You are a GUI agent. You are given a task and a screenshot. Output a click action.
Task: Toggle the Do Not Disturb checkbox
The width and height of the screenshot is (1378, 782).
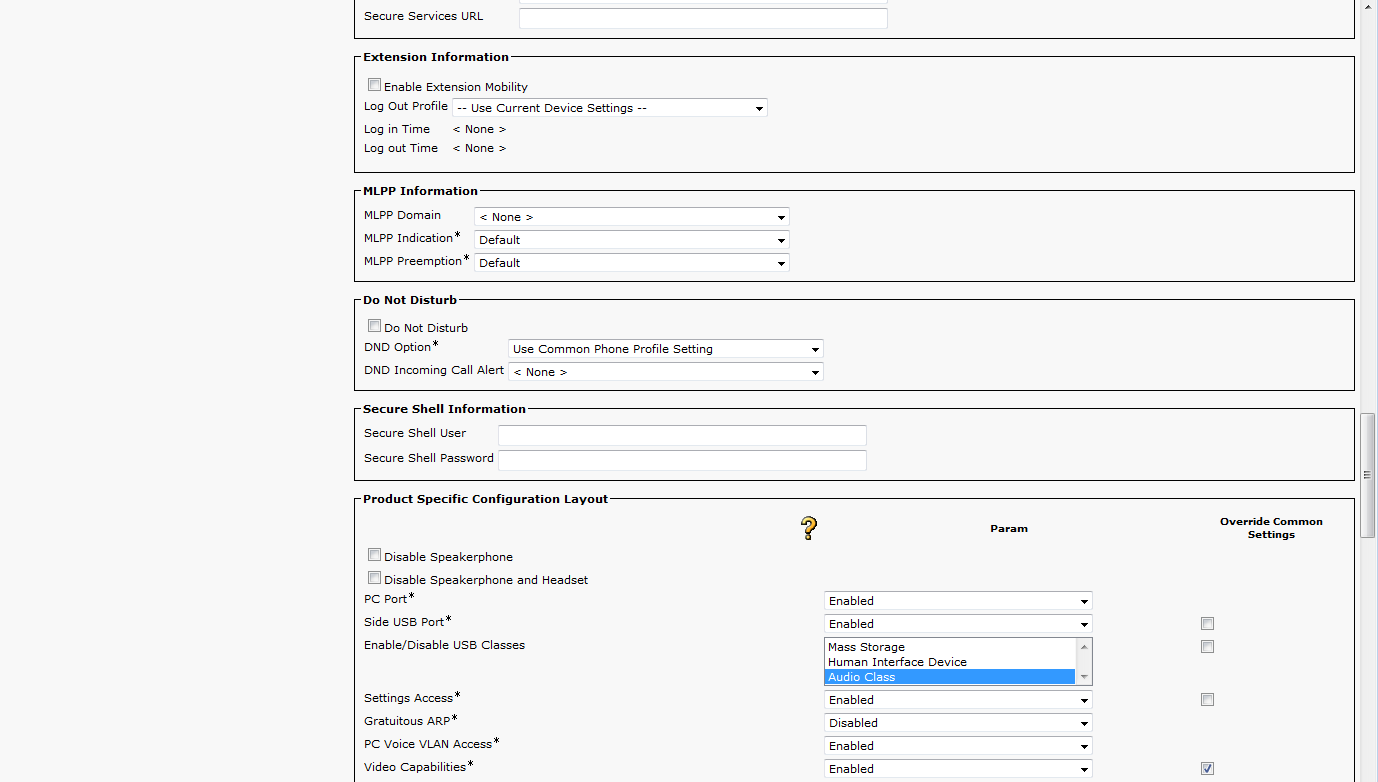[374, 326]
